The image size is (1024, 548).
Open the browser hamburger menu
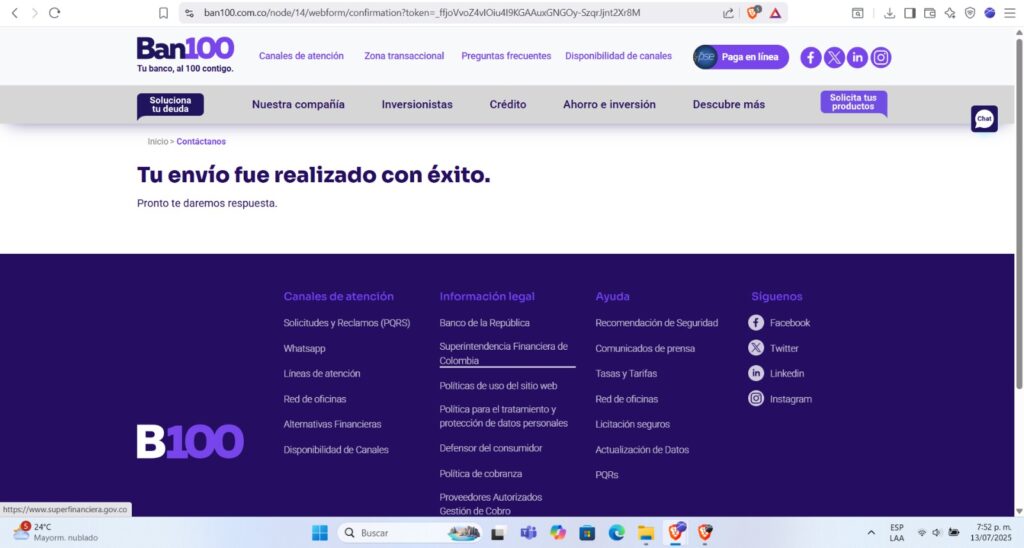point(1010,13)
